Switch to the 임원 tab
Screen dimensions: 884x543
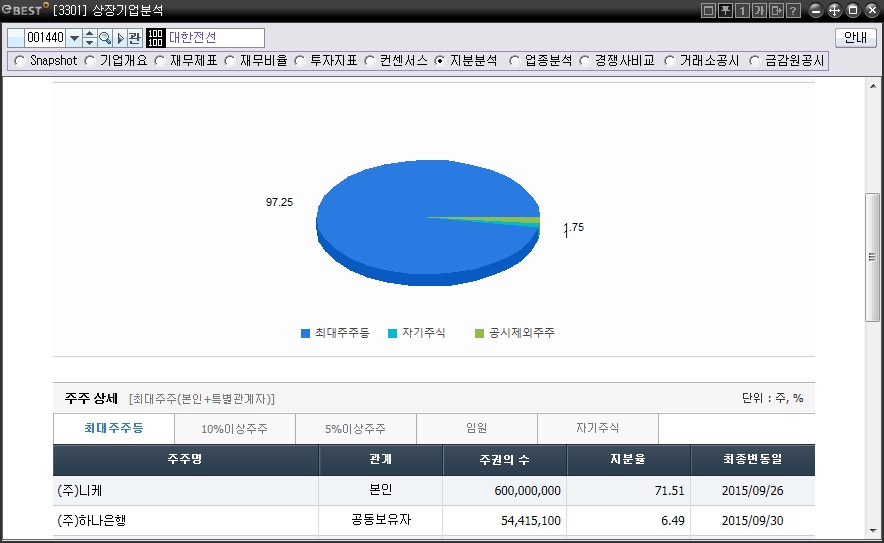point(477,429)
